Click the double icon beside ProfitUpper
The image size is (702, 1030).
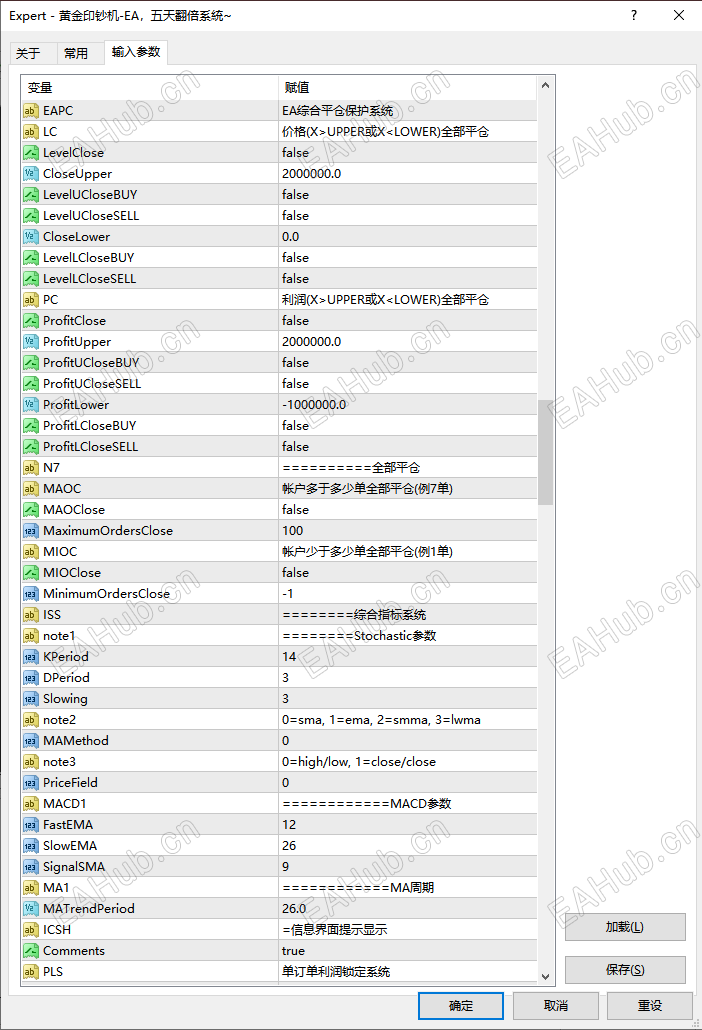coord(31,342)
